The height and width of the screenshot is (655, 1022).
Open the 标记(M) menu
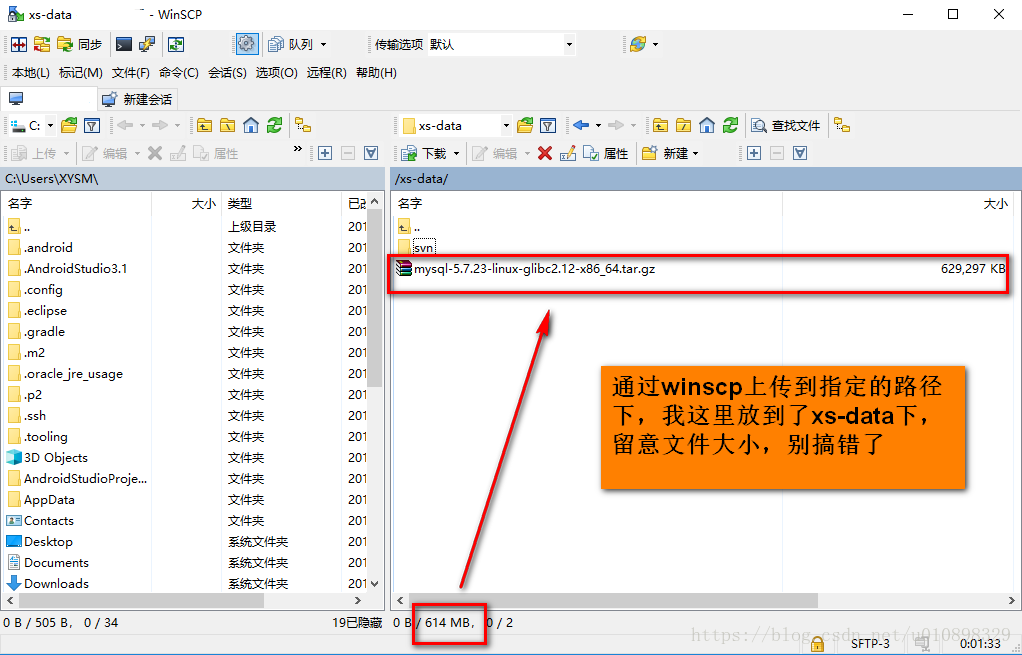coord(81,72)
